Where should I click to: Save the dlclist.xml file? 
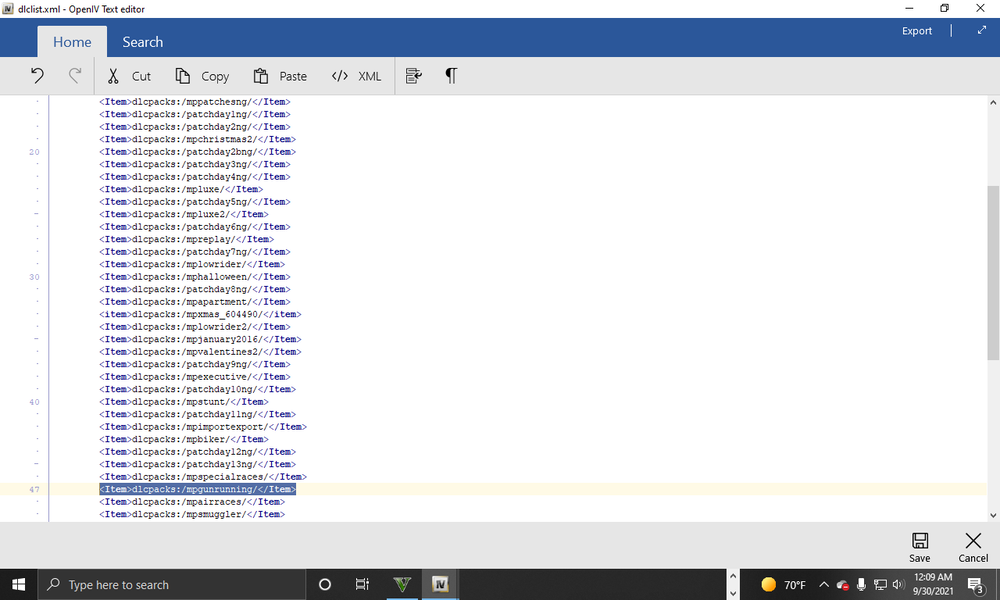[x=920, y=546]
